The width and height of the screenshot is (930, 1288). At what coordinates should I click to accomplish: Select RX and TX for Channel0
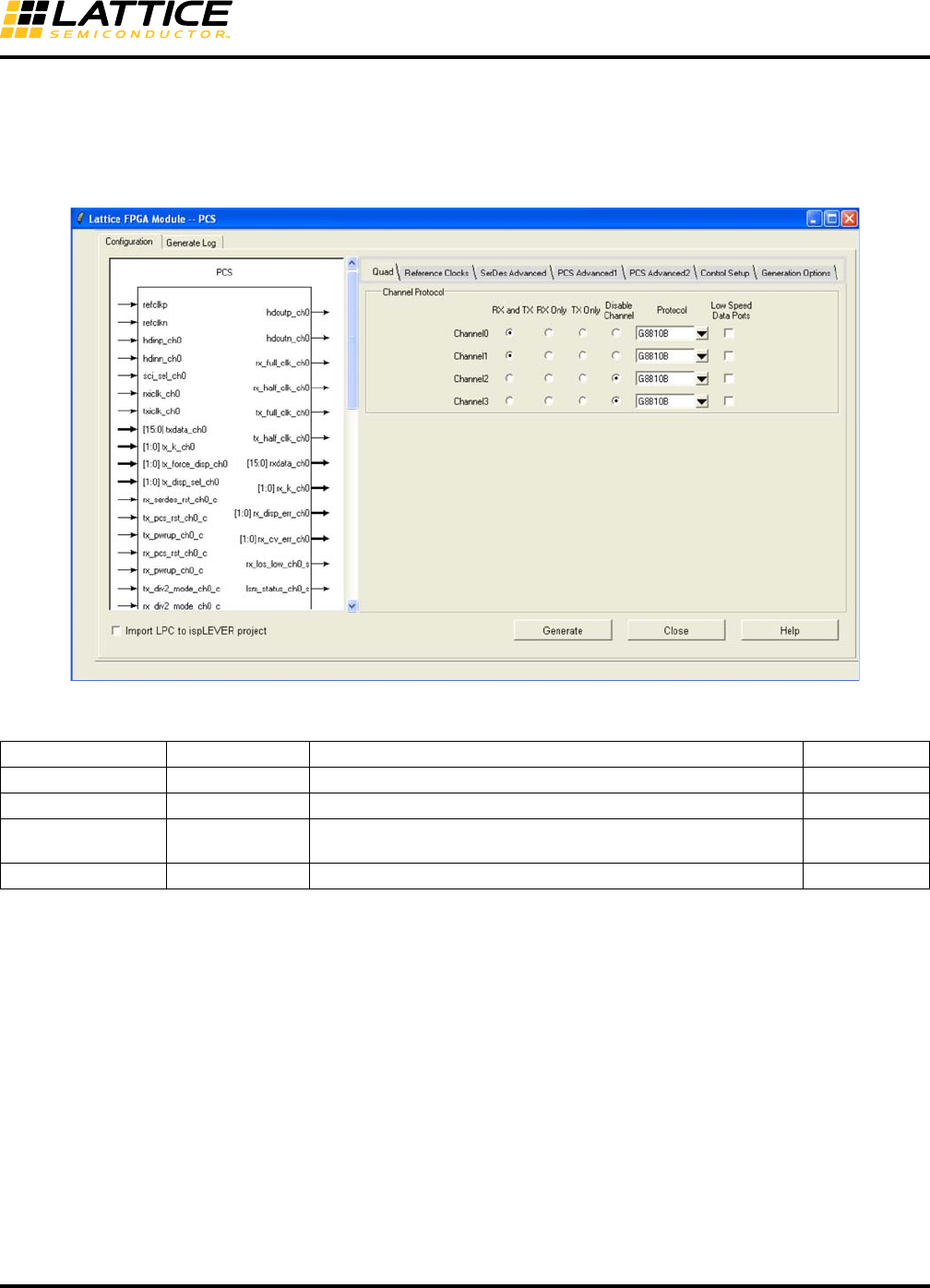509,333
